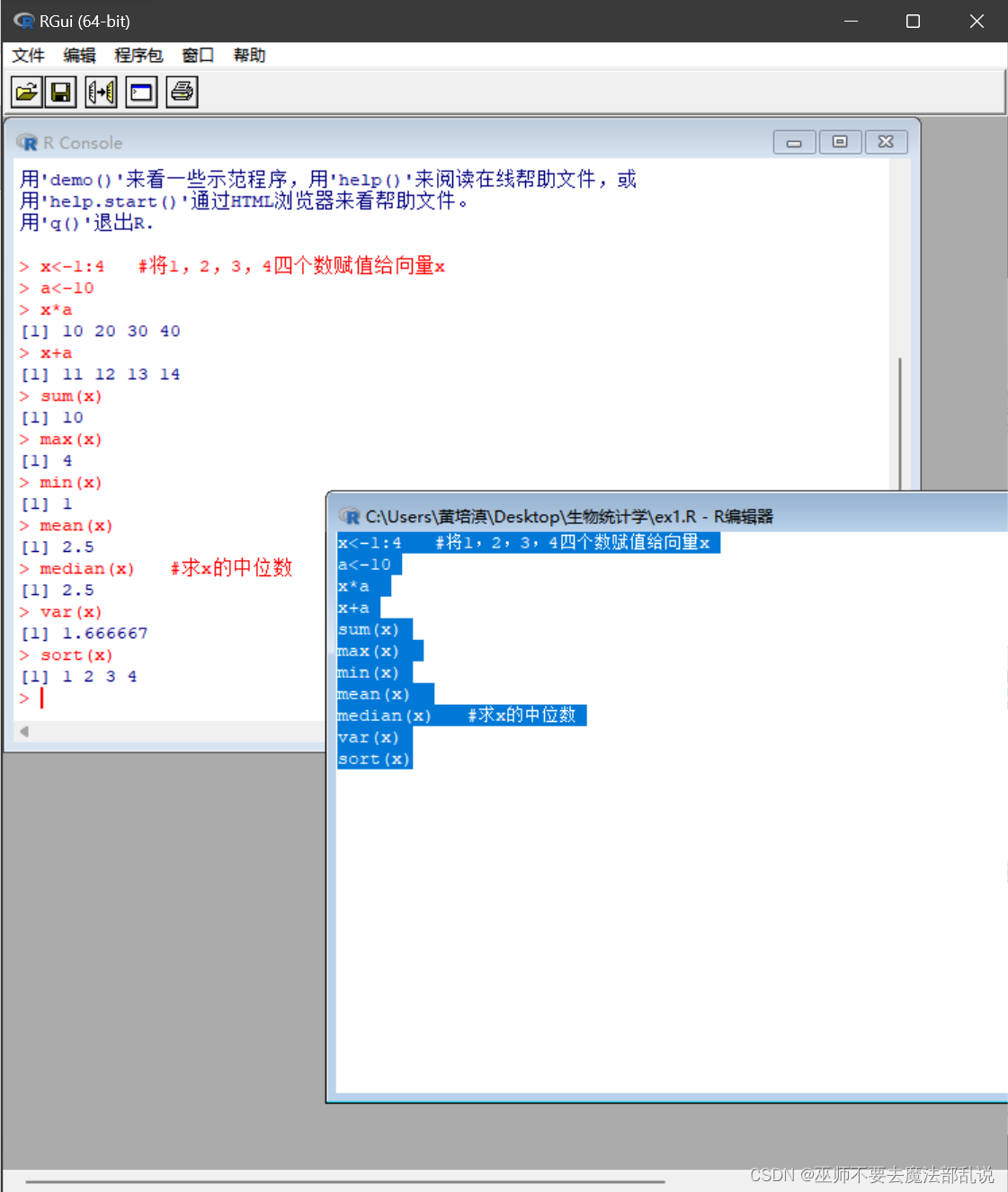Open the 帮助 menu
The image size is (1008, 1192).
point(249,56)
